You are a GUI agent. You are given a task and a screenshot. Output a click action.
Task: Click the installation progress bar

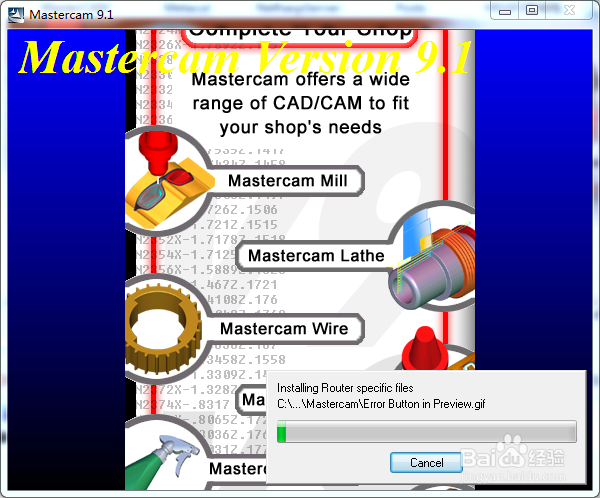(x=427, y=432)
